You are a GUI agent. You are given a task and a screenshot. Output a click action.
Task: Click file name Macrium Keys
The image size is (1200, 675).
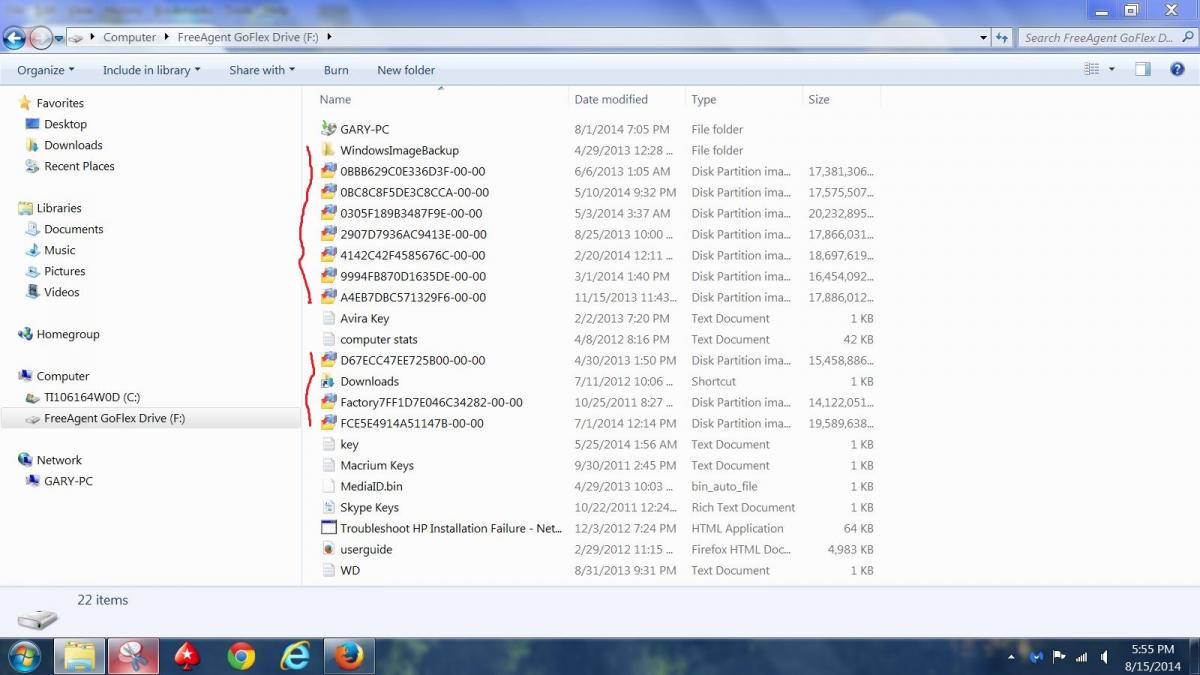pyautogui.click(x=377, y=465)
